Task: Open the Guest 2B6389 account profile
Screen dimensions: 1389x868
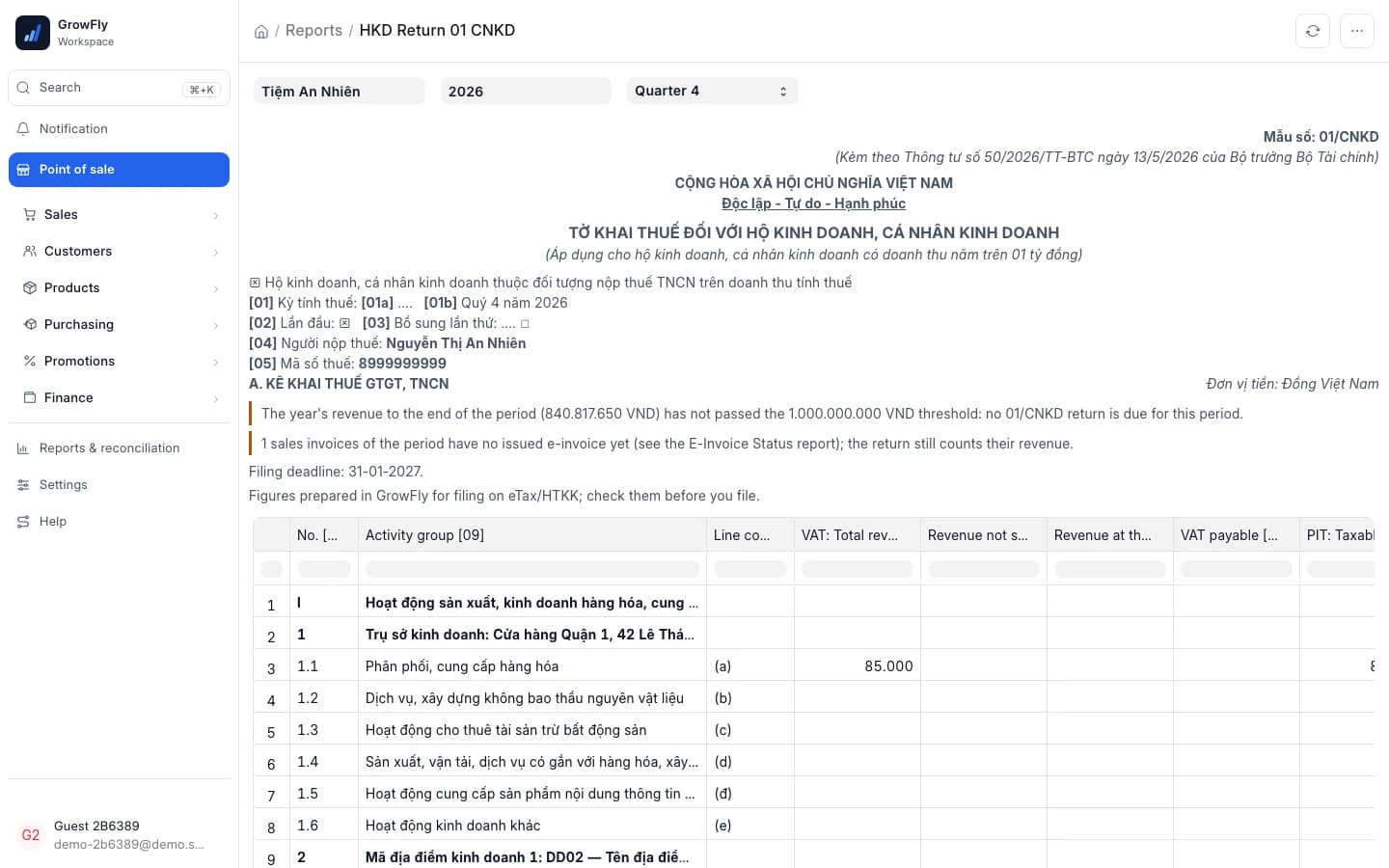Action: (x=119, y=834)
